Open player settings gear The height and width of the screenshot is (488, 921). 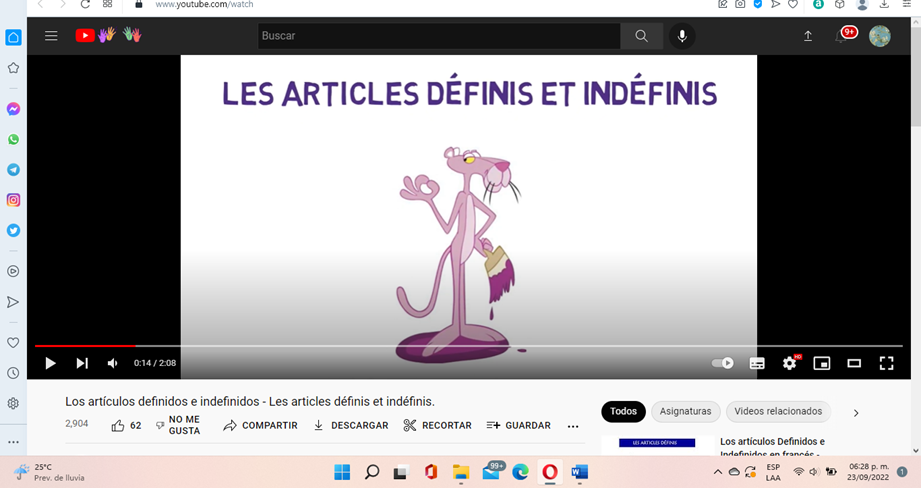pyautogui.click(x=790, y=364)
